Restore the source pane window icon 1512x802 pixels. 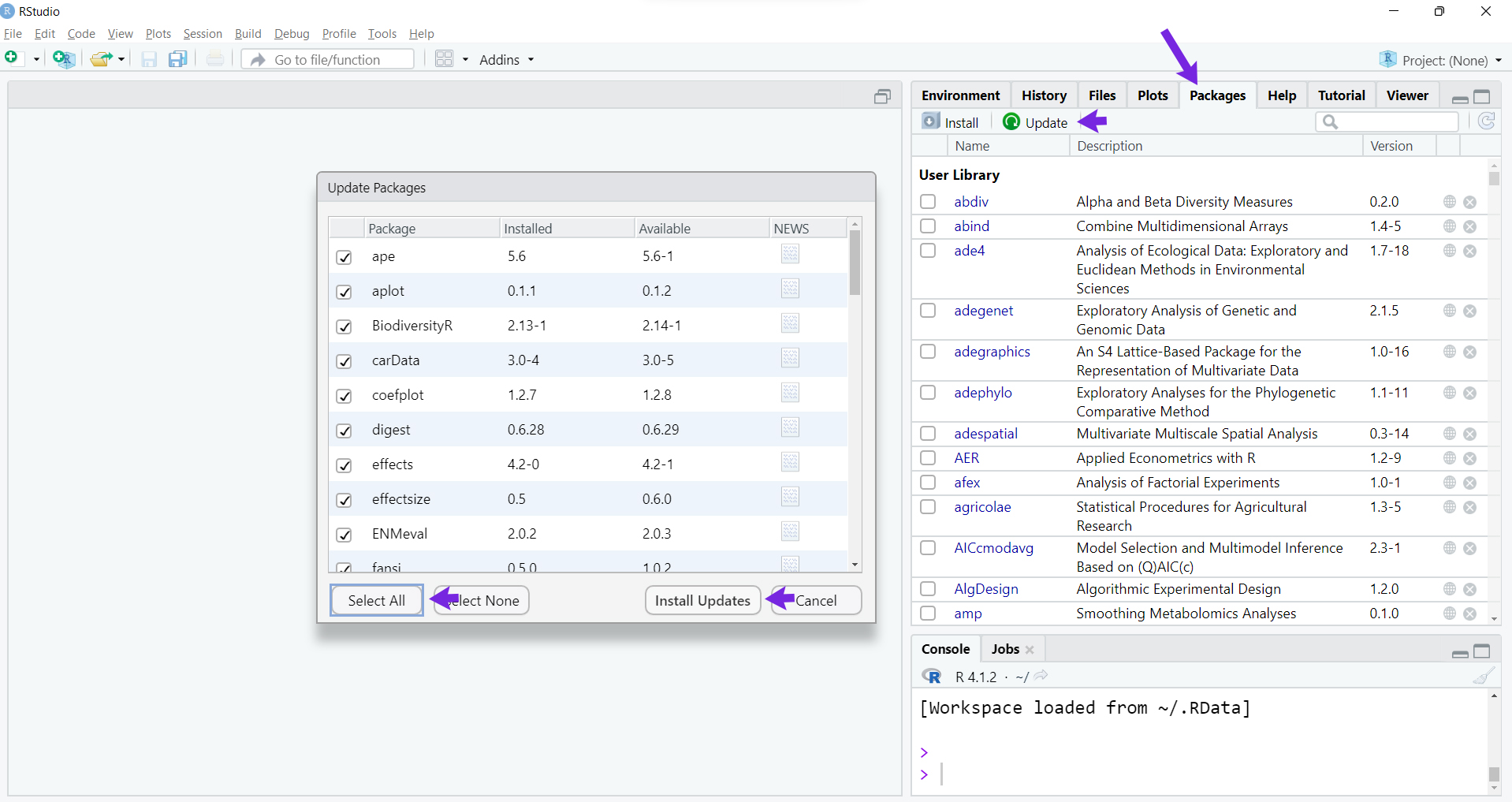(x=882, y=96)
